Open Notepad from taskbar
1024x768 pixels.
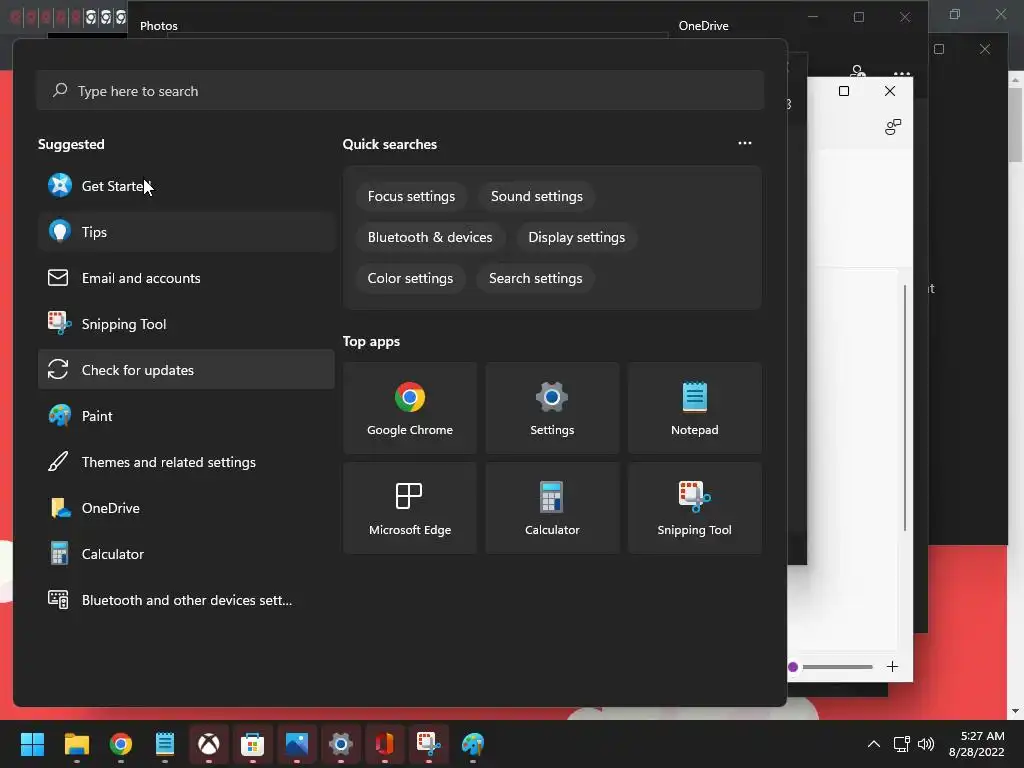point(165,744)
